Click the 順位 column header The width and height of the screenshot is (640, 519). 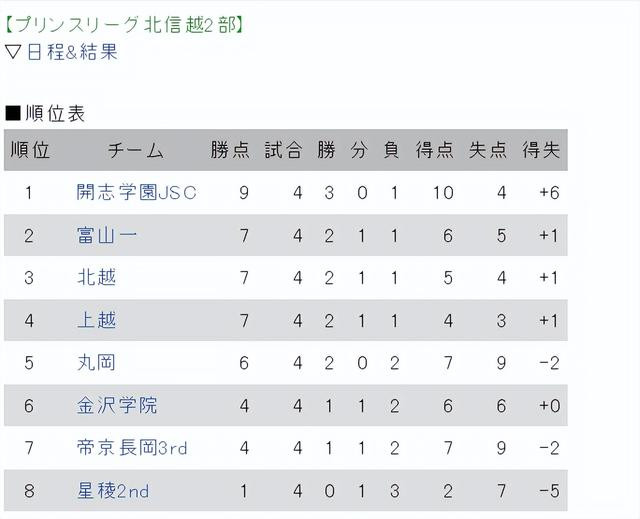pyautogui.click(x=30, y=150)
